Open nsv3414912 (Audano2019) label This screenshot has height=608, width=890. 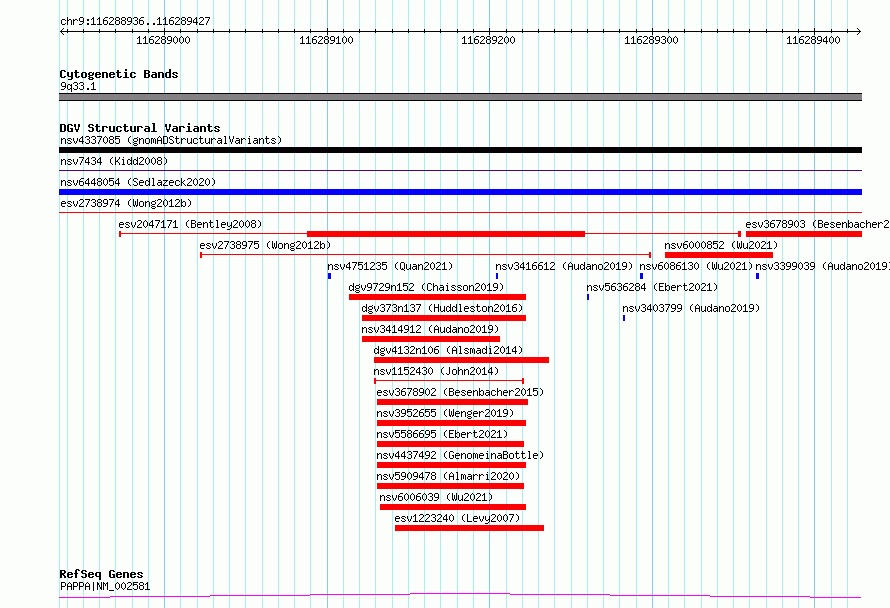click(x=430, y=329)
